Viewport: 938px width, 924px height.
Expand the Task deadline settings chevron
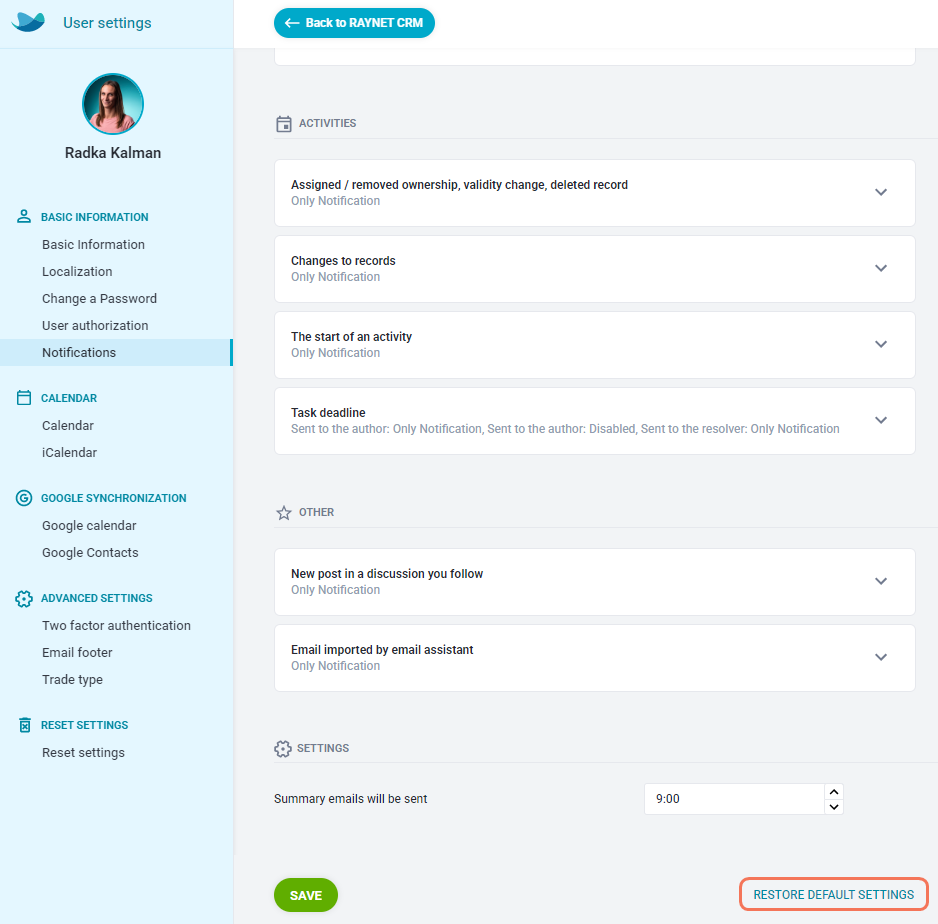(881, 420)
